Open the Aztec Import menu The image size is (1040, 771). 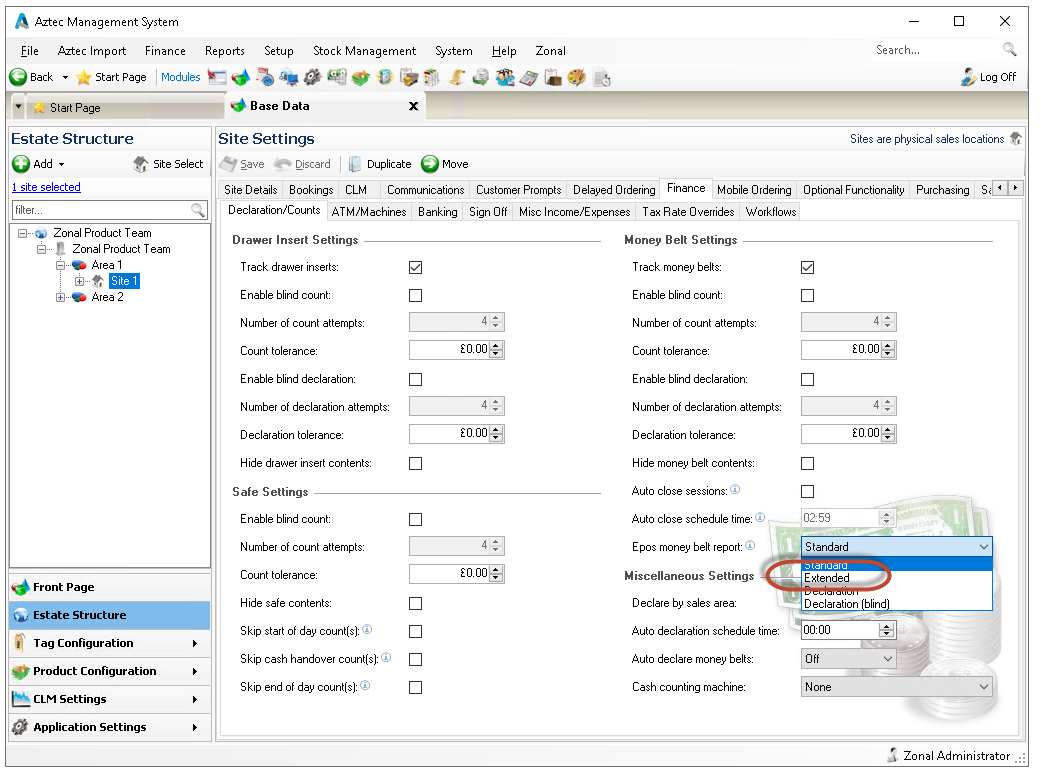[x=92, y=50]
